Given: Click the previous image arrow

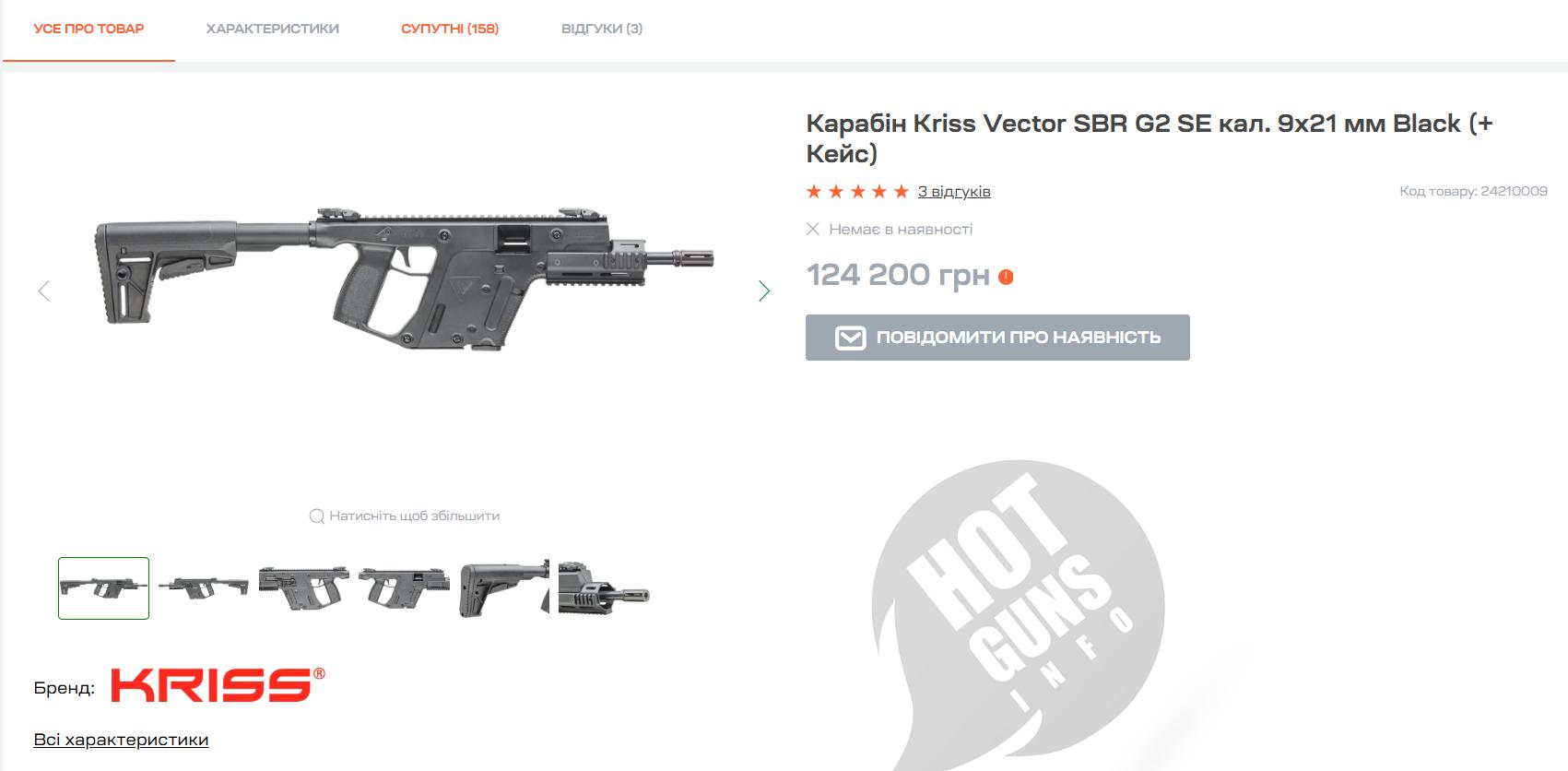Looking at the screenshot, I should point(43,291).
